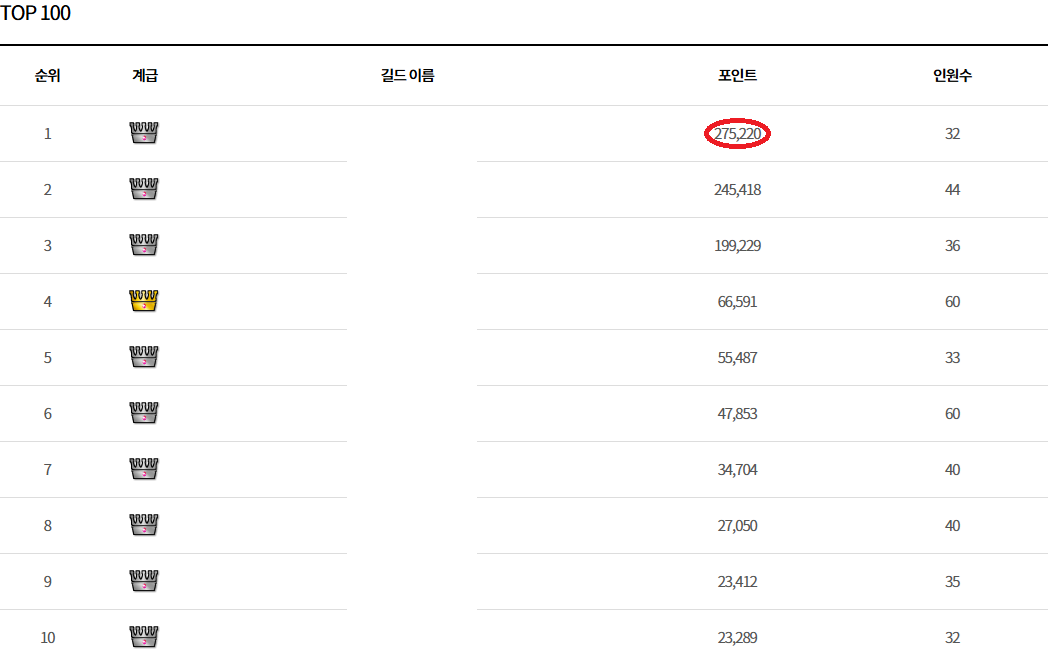Click the member count 44 in row 2
The width and height of the screenshot is (1048, 664).
(x=952, y=190)
